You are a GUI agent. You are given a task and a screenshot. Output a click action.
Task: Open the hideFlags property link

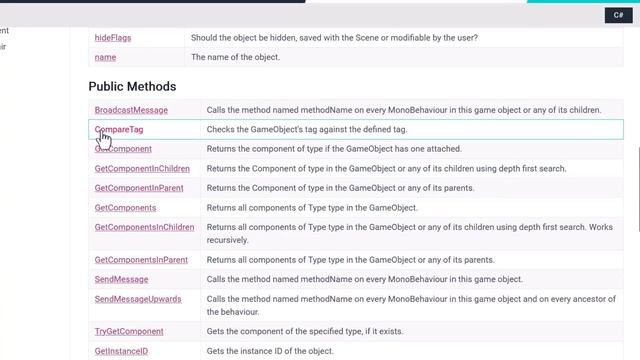coord(113,38)
